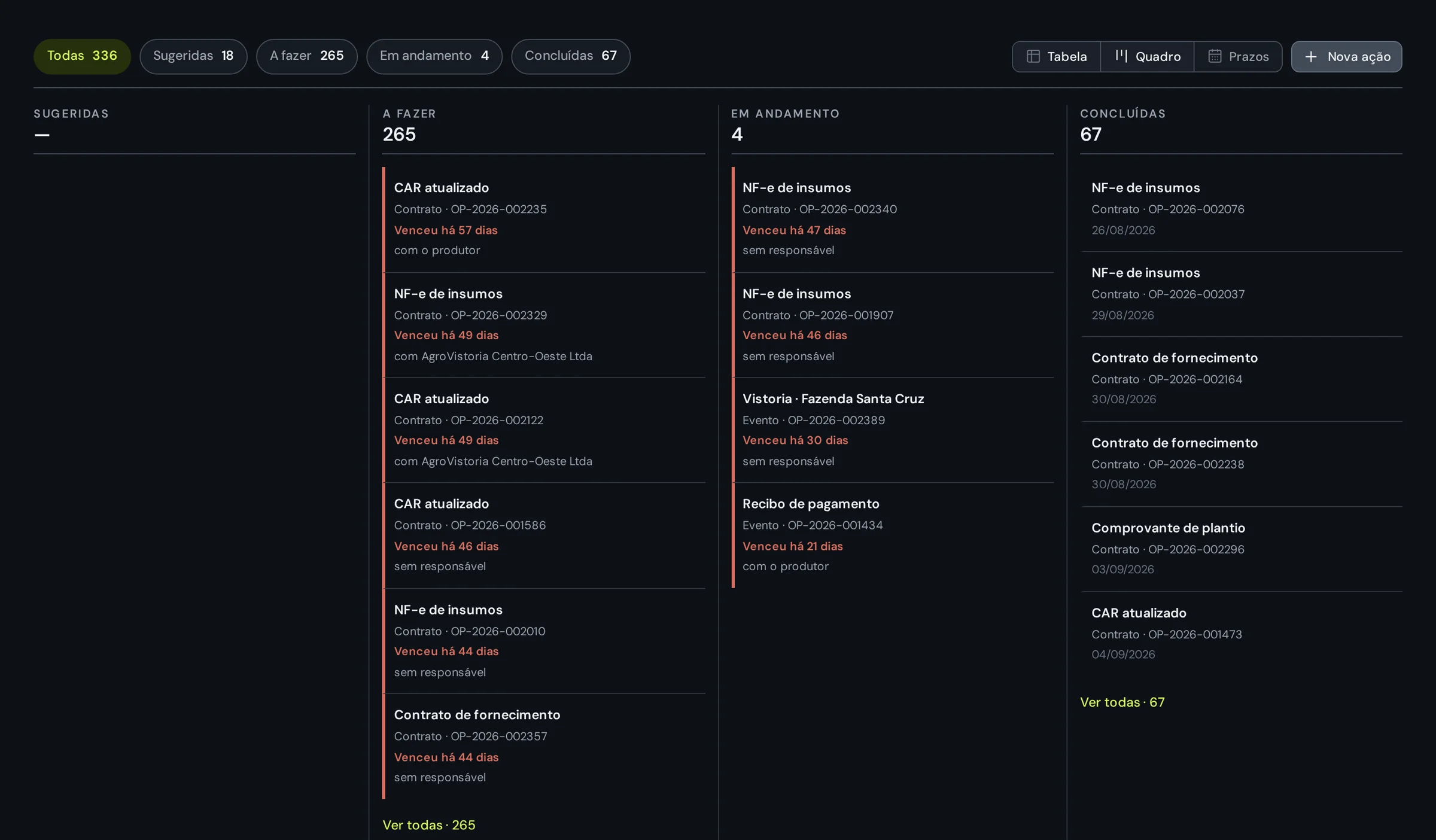Click the SUGERIDAS column header
Screen dimensions: 1436x840
tap(71, 114)
